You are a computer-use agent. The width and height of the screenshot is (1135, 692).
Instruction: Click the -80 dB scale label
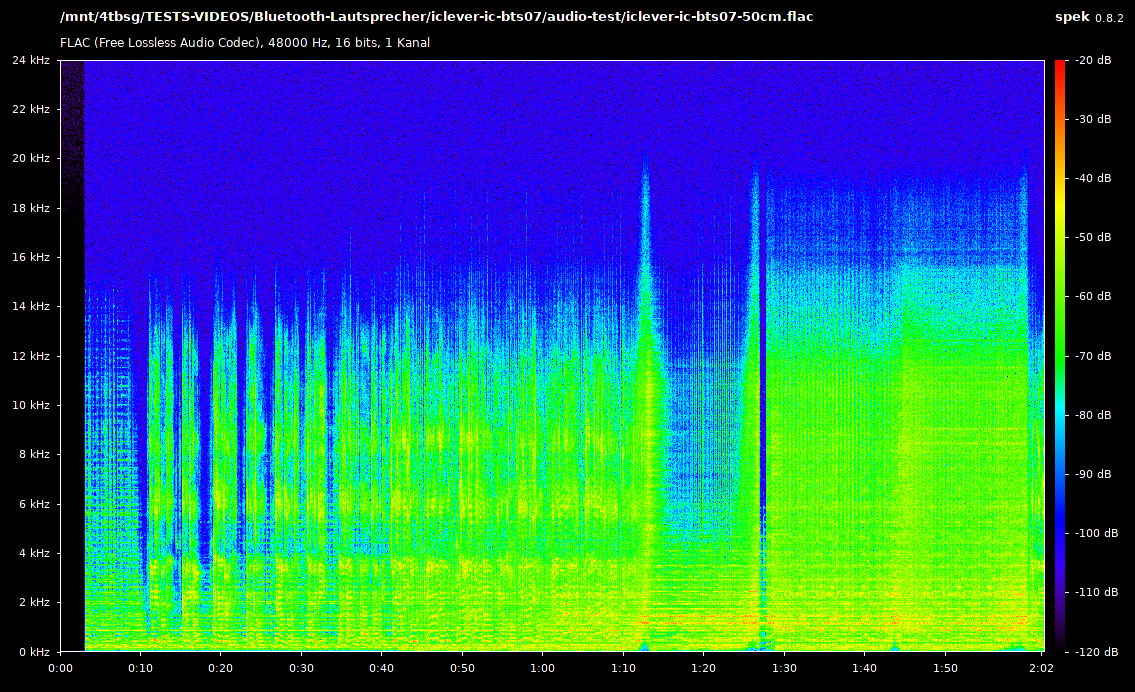tap(1094, 415)
